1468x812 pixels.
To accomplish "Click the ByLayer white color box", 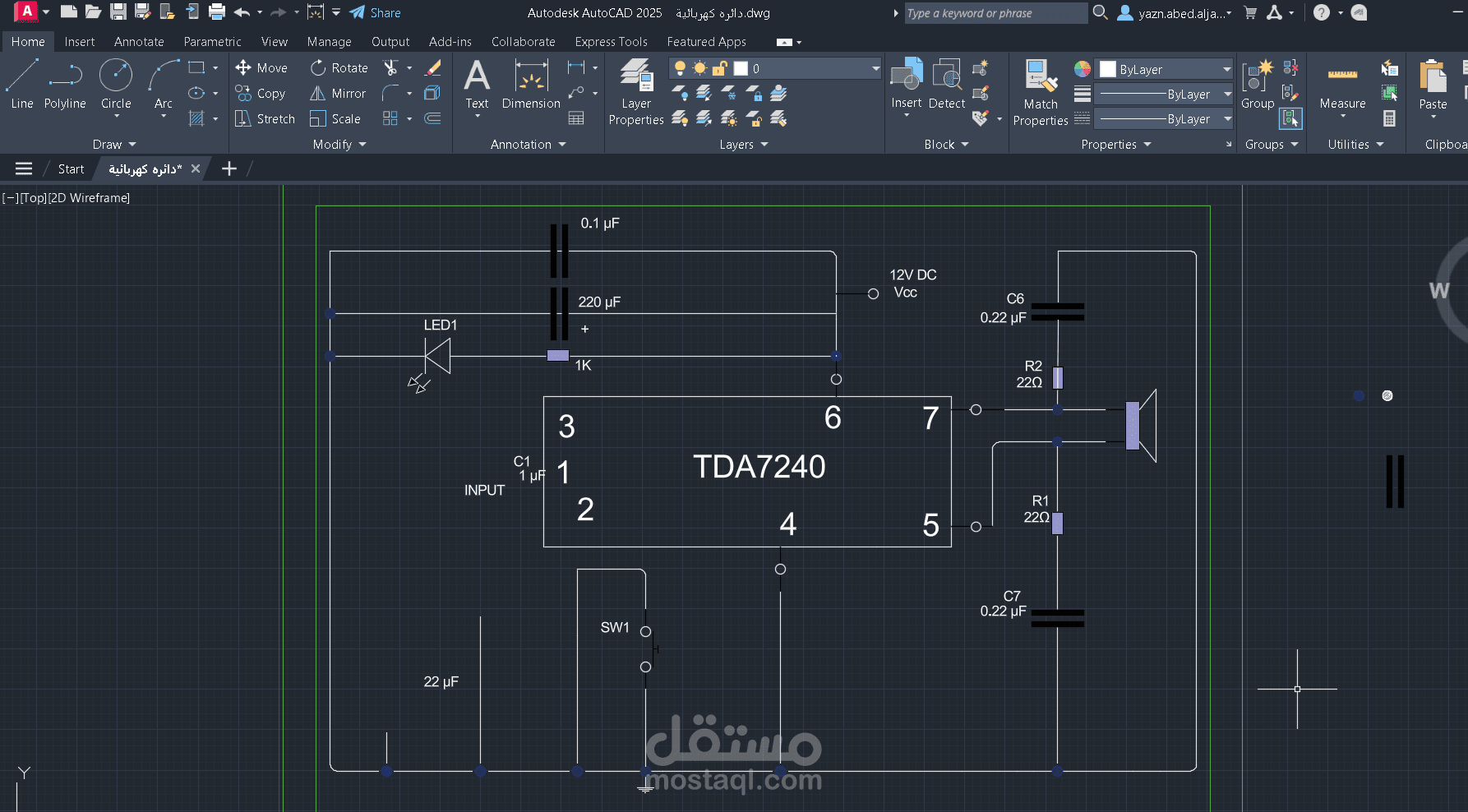I will tap(1108, 69).
